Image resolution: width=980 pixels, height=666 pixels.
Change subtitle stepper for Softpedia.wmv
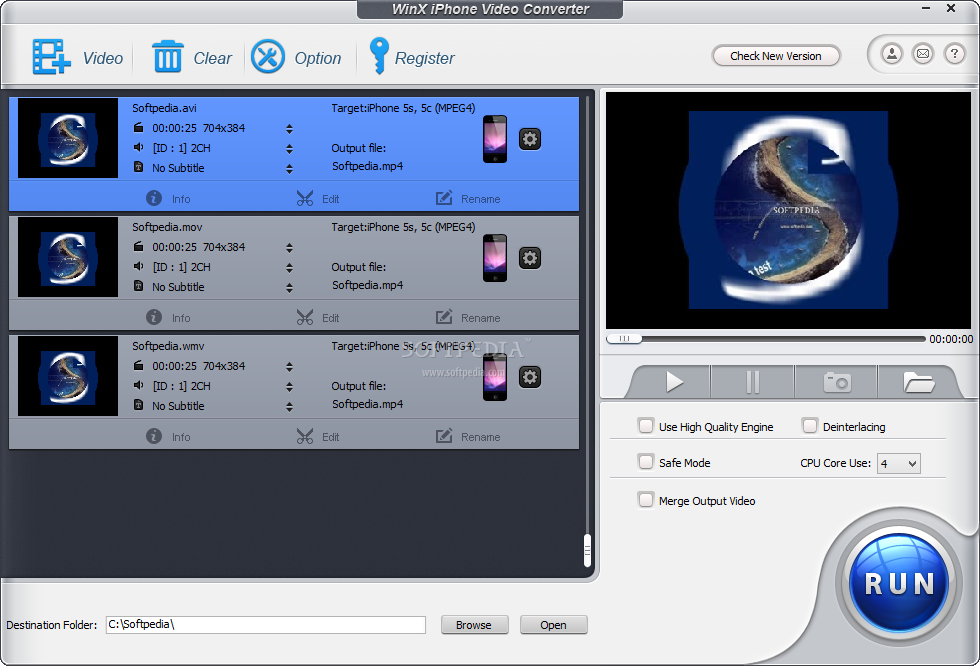point(289,407)
